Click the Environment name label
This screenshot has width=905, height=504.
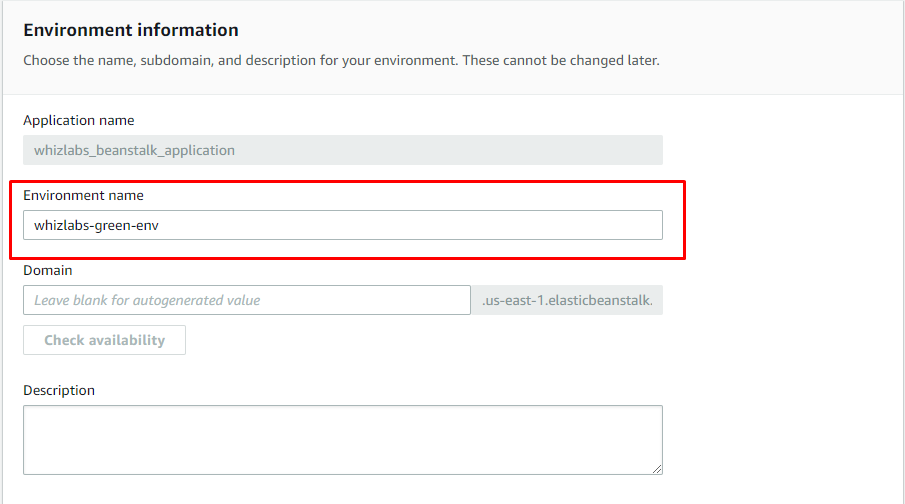coord(83,195)
